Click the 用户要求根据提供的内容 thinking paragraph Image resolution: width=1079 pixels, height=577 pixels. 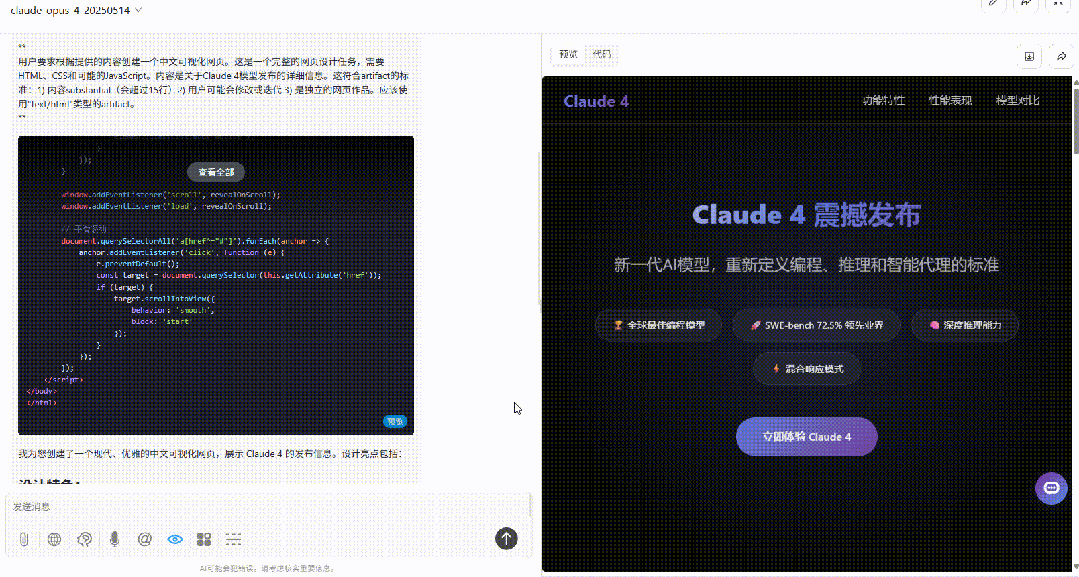tap(213, 83)
